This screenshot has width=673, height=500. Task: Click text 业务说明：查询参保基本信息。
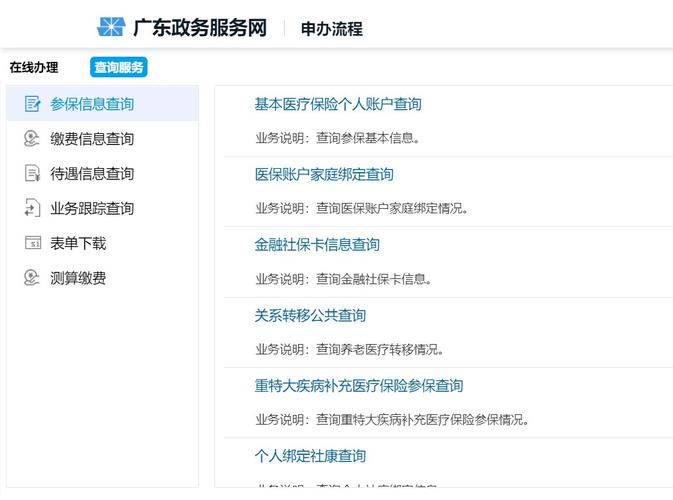(x=337, y=138)
